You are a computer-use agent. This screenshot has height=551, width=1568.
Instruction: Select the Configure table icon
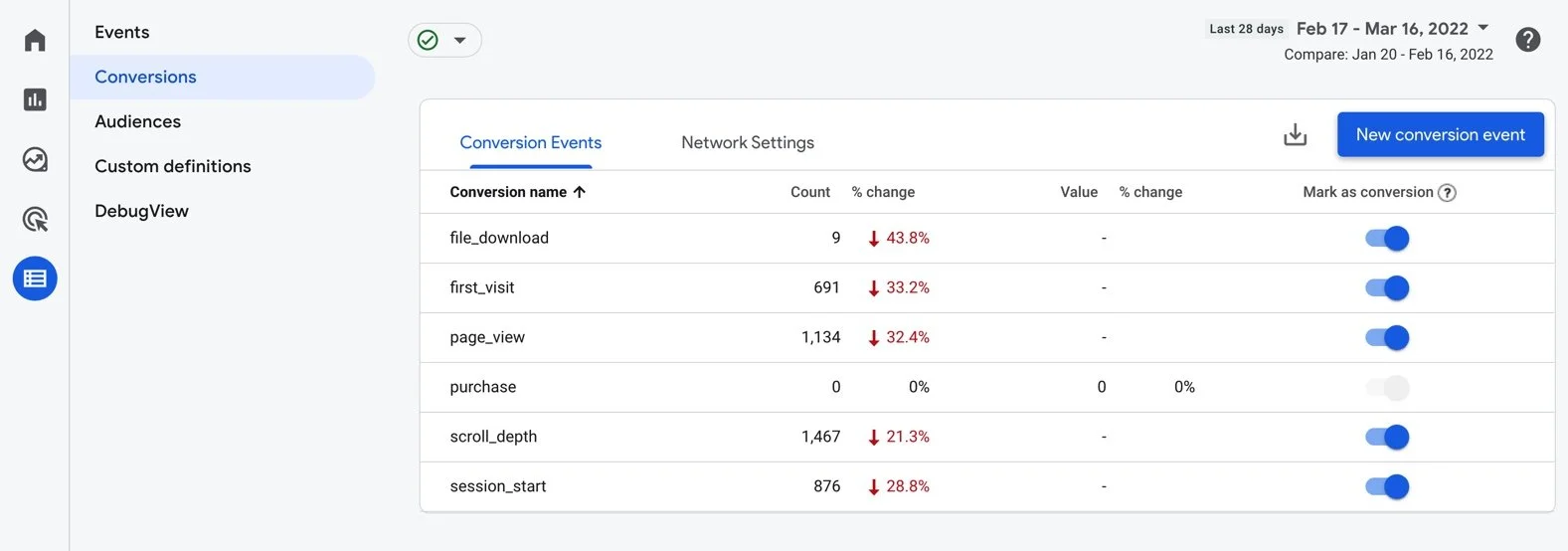coord(35,278)
